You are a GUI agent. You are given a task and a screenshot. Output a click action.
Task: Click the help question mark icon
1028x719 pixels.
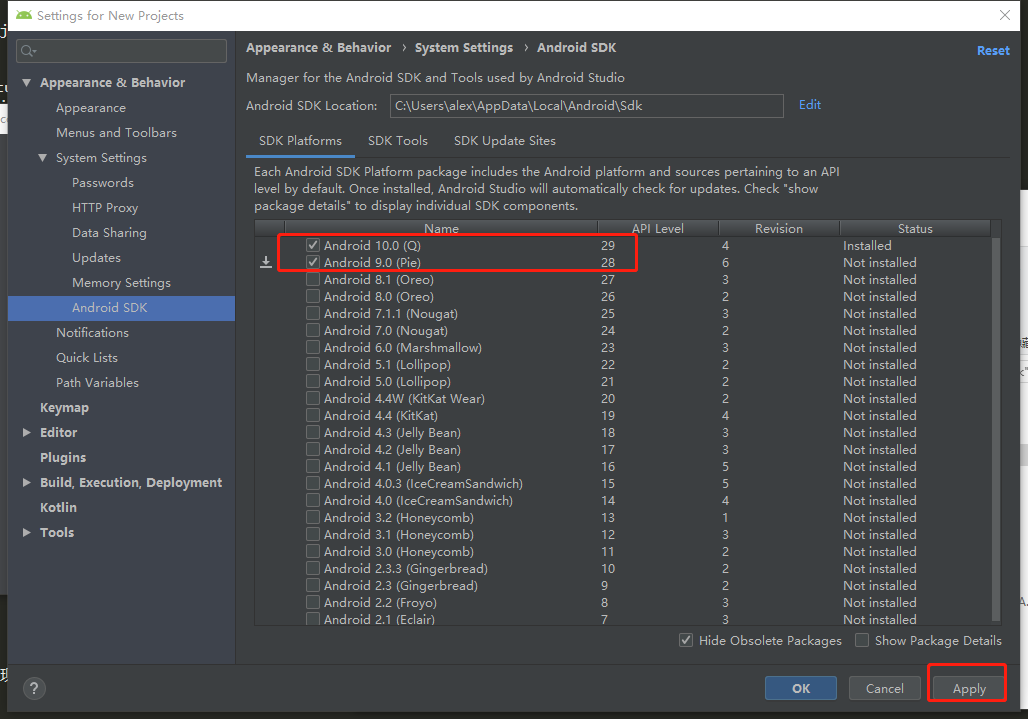click(x=34, y=688)
